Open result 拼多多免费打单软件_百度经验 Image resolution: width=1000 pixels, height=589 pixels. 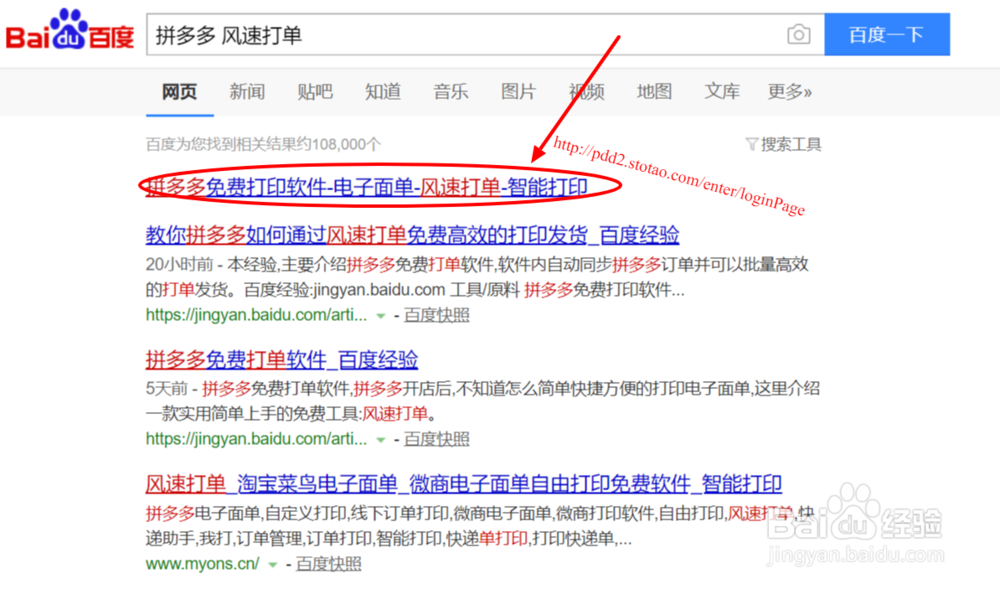coord(282,360)
